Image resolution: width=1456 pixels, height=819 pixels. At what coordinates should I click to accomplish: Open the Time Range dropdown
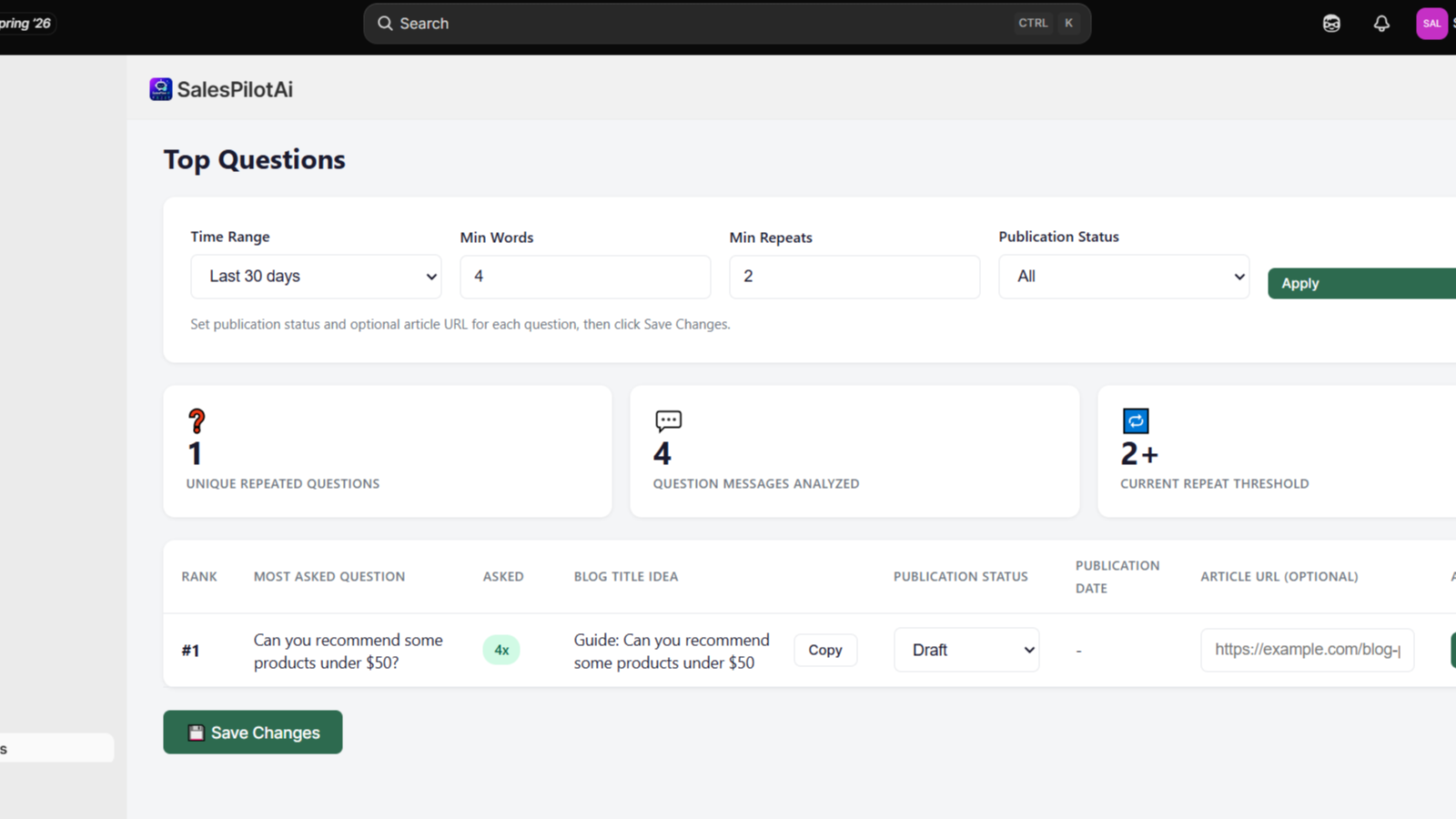316,277
